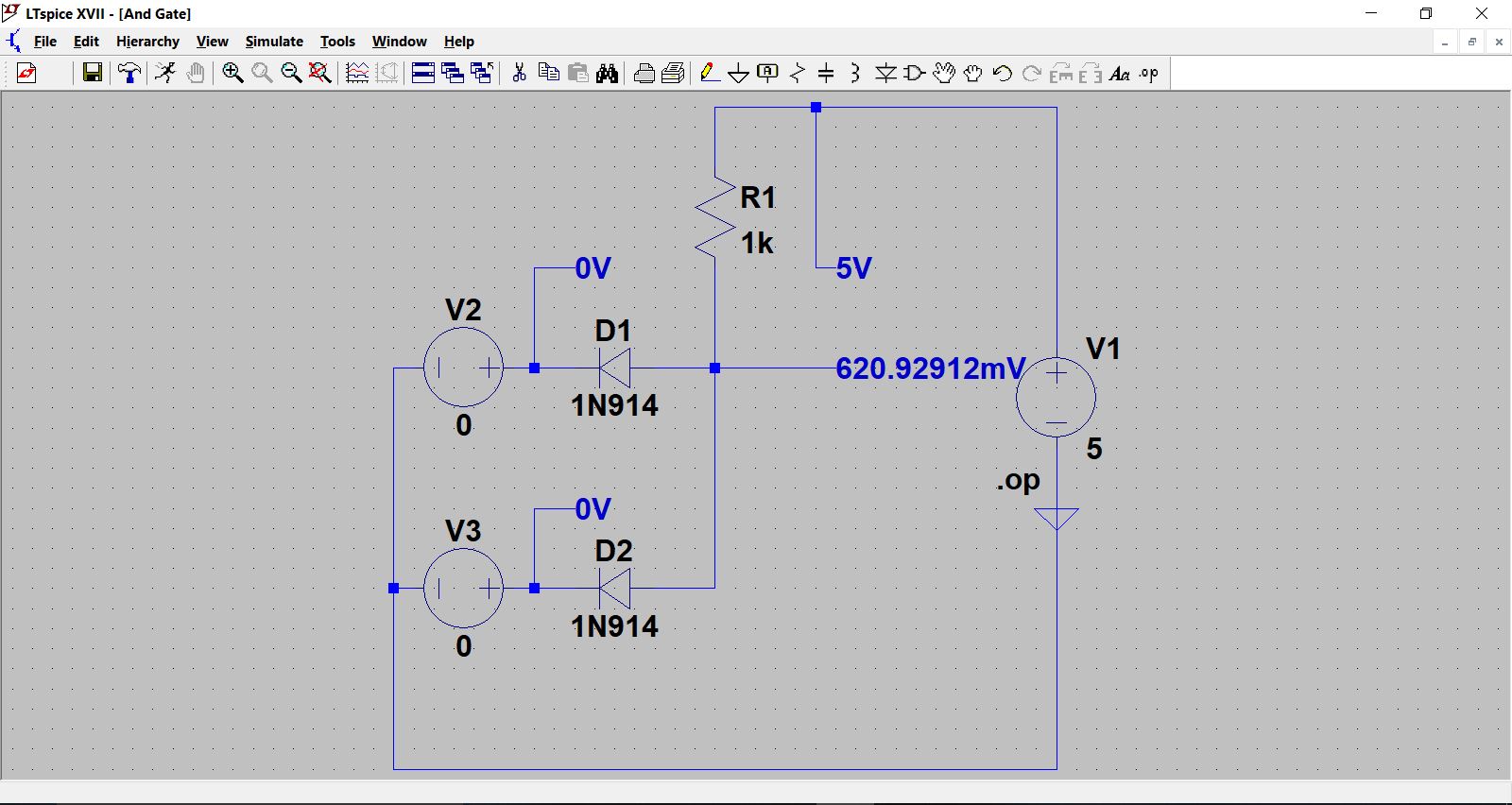Save the schematic using floppy disk icon
Screen dimensions: 1512x805
(x=92, y=74)
